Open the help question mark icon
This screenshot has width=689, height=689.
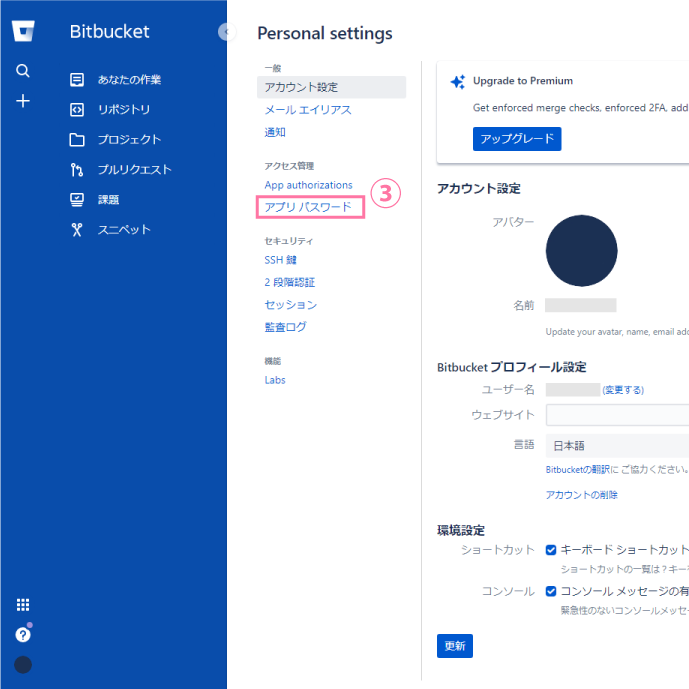click(23, 635)
